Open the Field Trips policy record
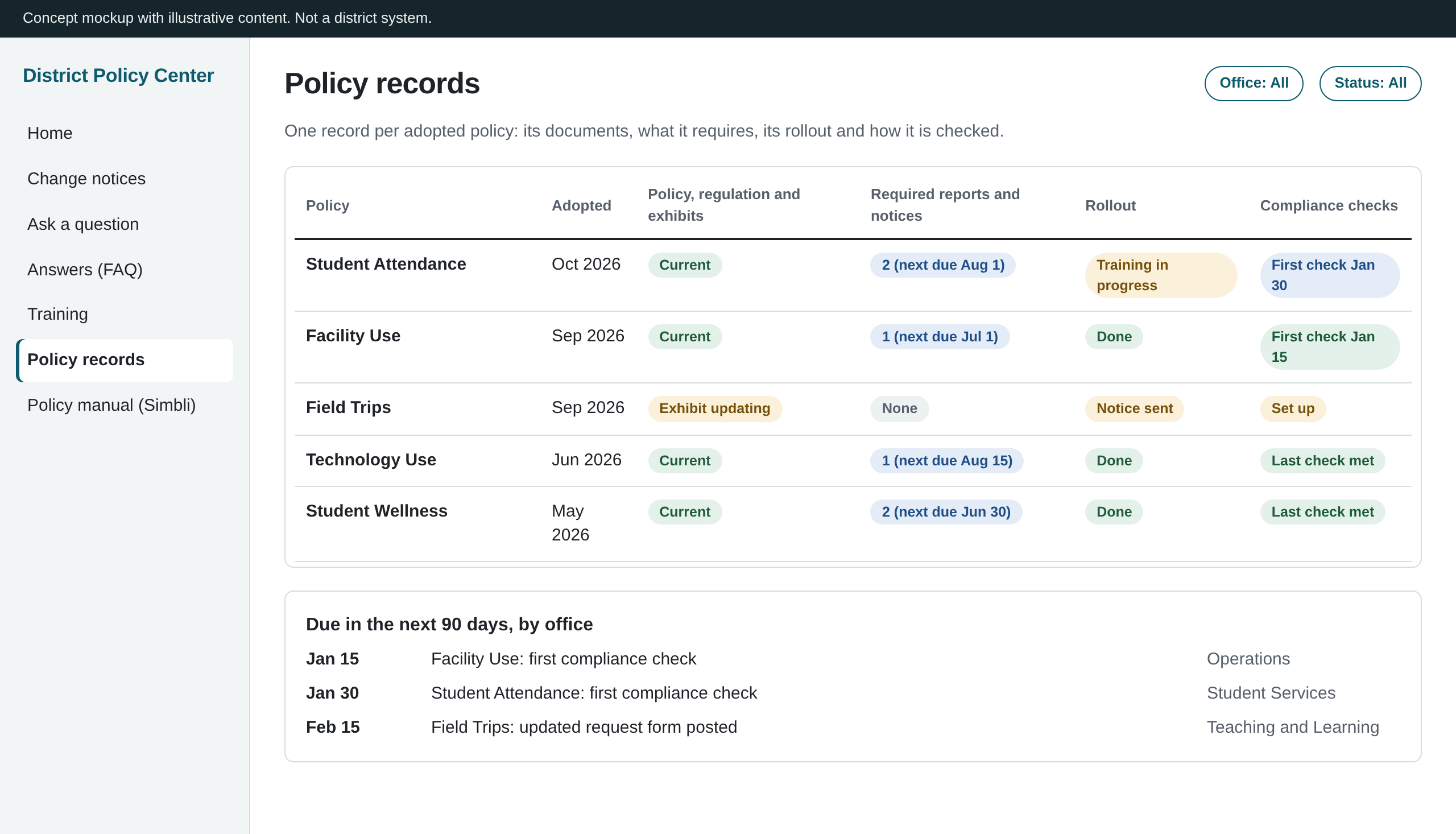Image resolution: width=1456 pixels, height=834 pixels. click(x=348, y=407)
